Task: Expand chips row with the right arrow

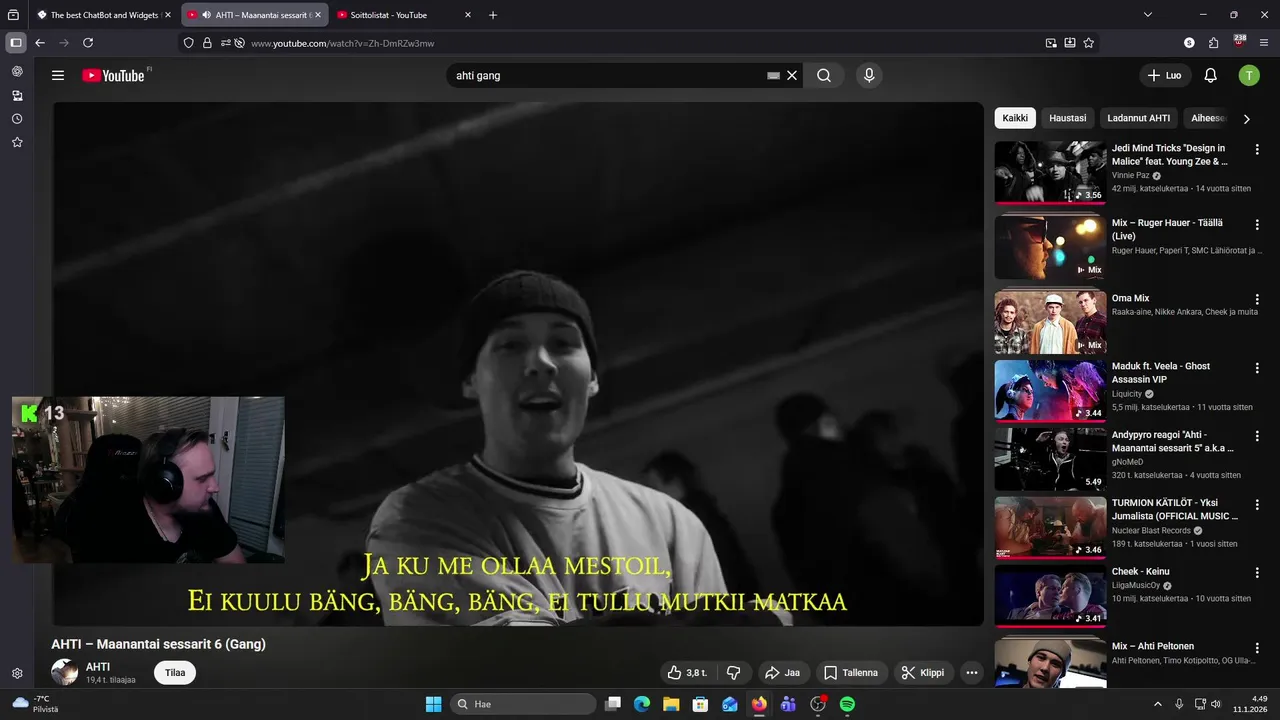Action: [x=1246, y=118]
